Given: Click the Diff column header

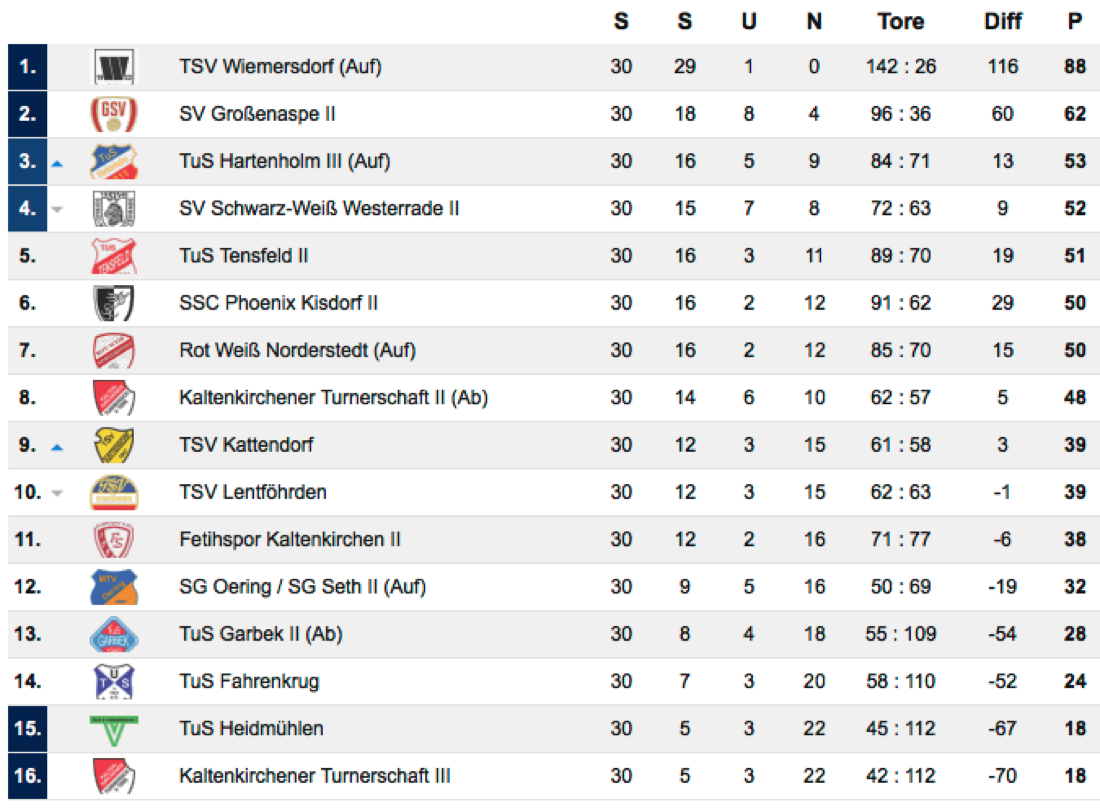Looking at the screenshot, I should [x=1003, y=21].
